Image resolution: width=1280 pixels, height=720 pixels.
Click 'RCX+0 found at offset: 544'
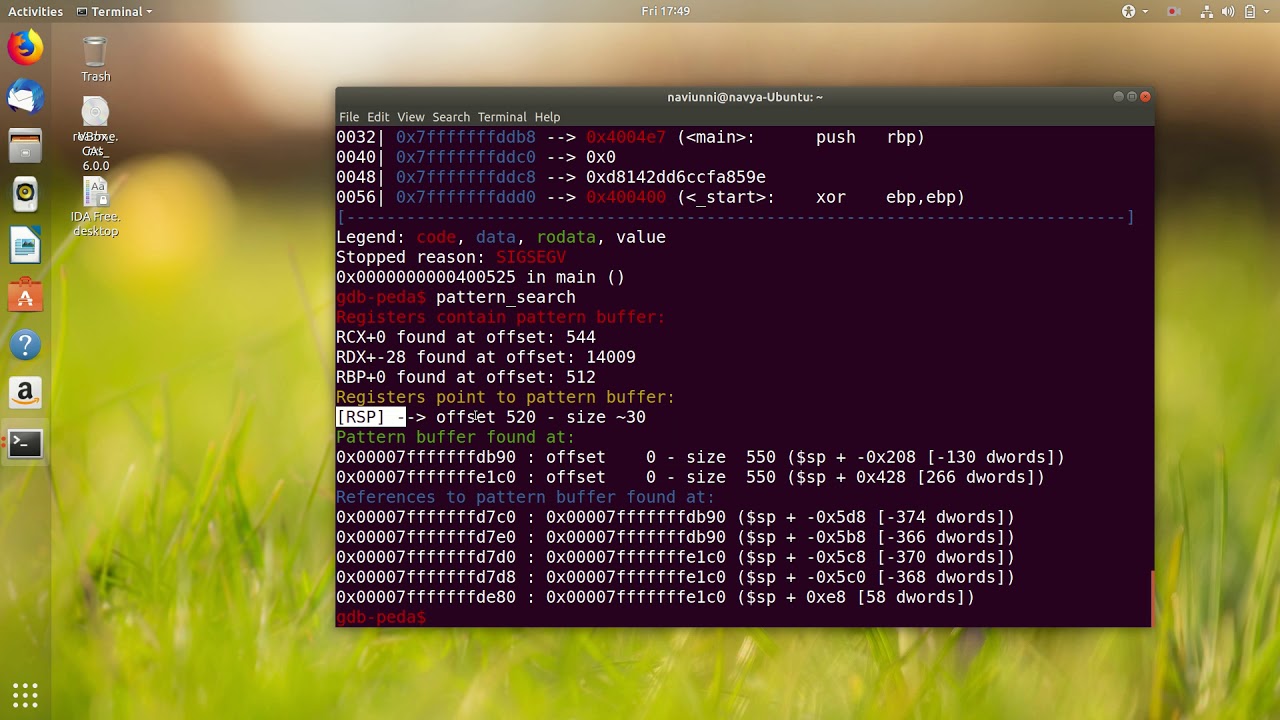tap(466, 337)
